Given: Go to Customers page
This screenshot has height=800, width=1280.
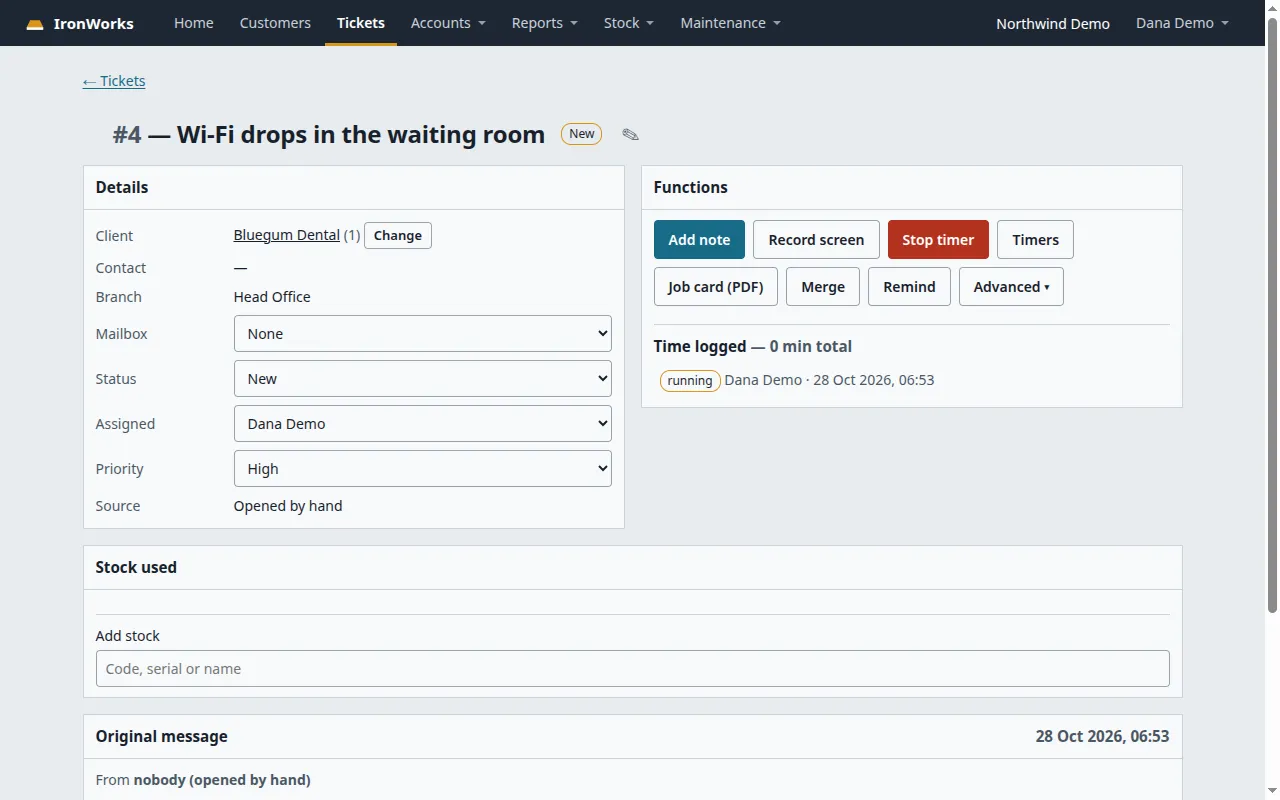Looking at the screenshot, I should tap(275, 23).
